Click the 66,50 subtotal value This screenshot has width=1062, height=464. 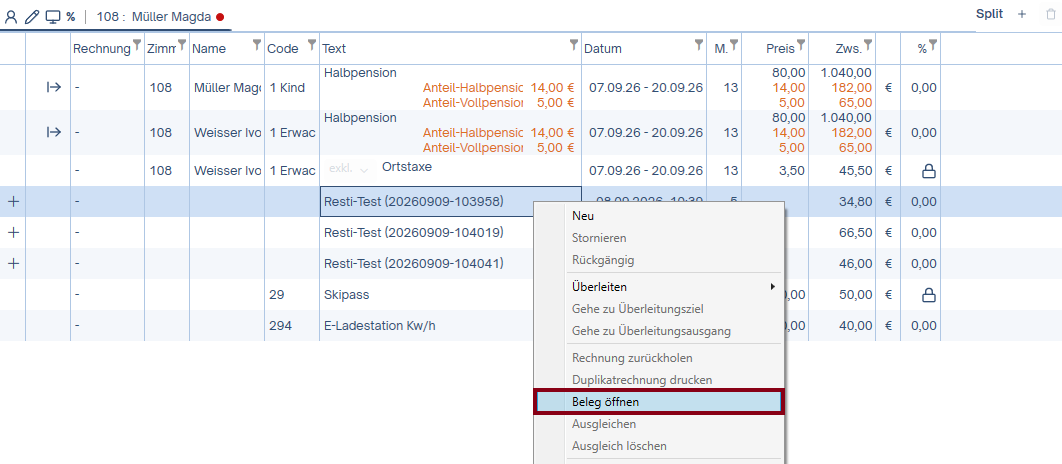(x=855, y=233)
